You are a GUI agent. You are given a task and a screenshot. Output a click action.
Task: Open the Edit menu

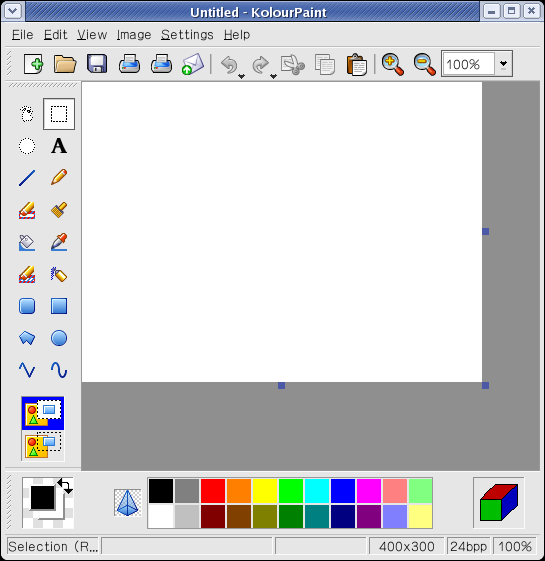click(55, 35)
